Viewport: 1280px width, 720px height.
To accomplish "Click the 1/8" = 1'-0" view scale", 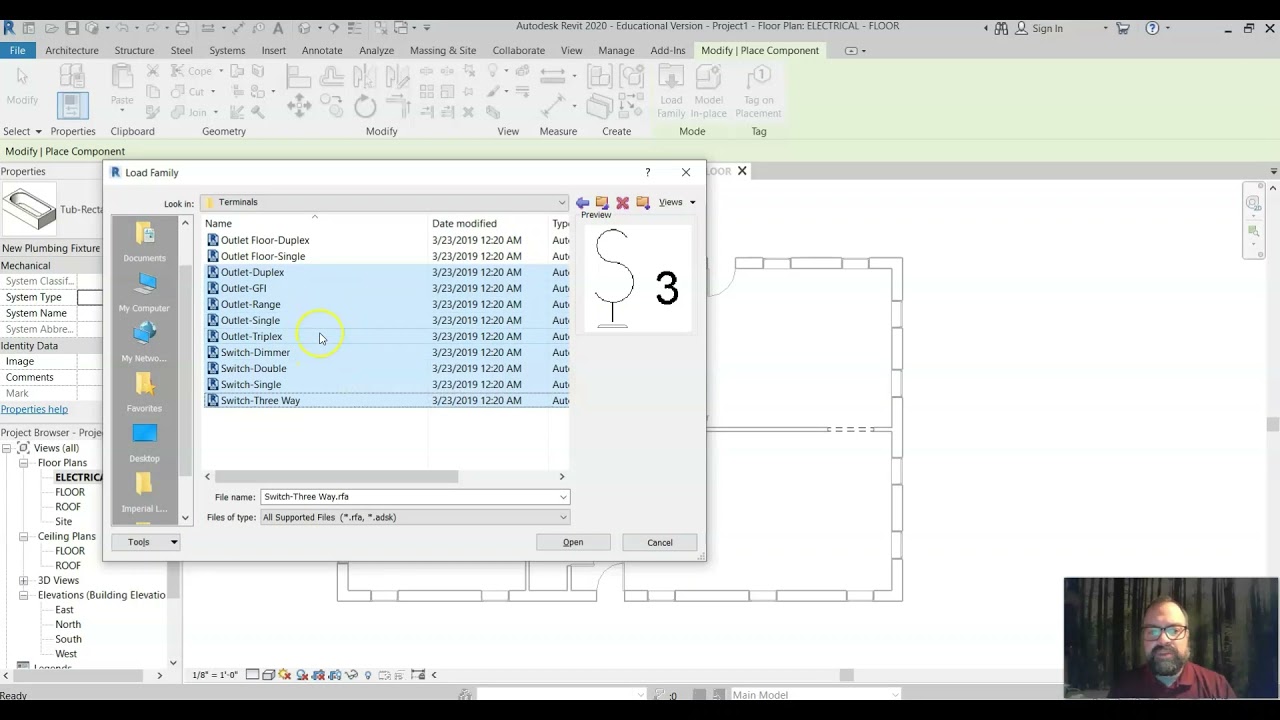I will coord(216,675).
